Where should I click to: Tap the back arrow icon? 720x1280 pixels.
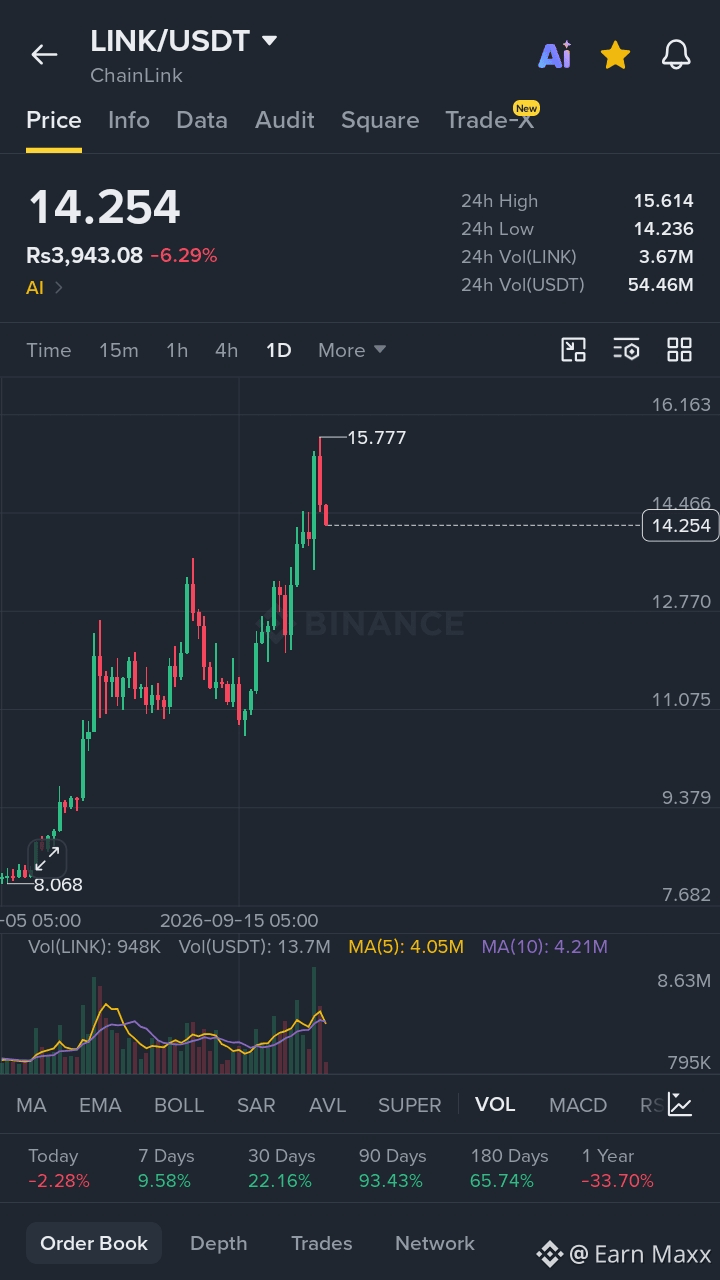[x=44, y=55]
